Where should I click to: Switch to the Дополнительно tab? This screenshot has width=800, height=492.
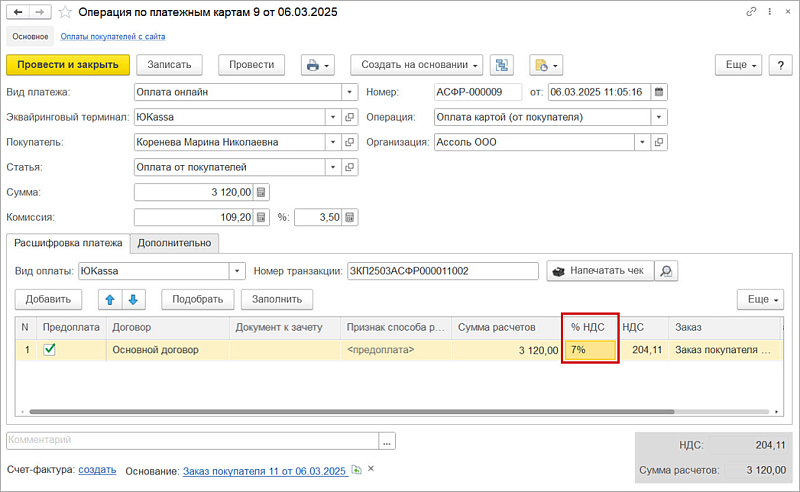click(x=174, y=243)
